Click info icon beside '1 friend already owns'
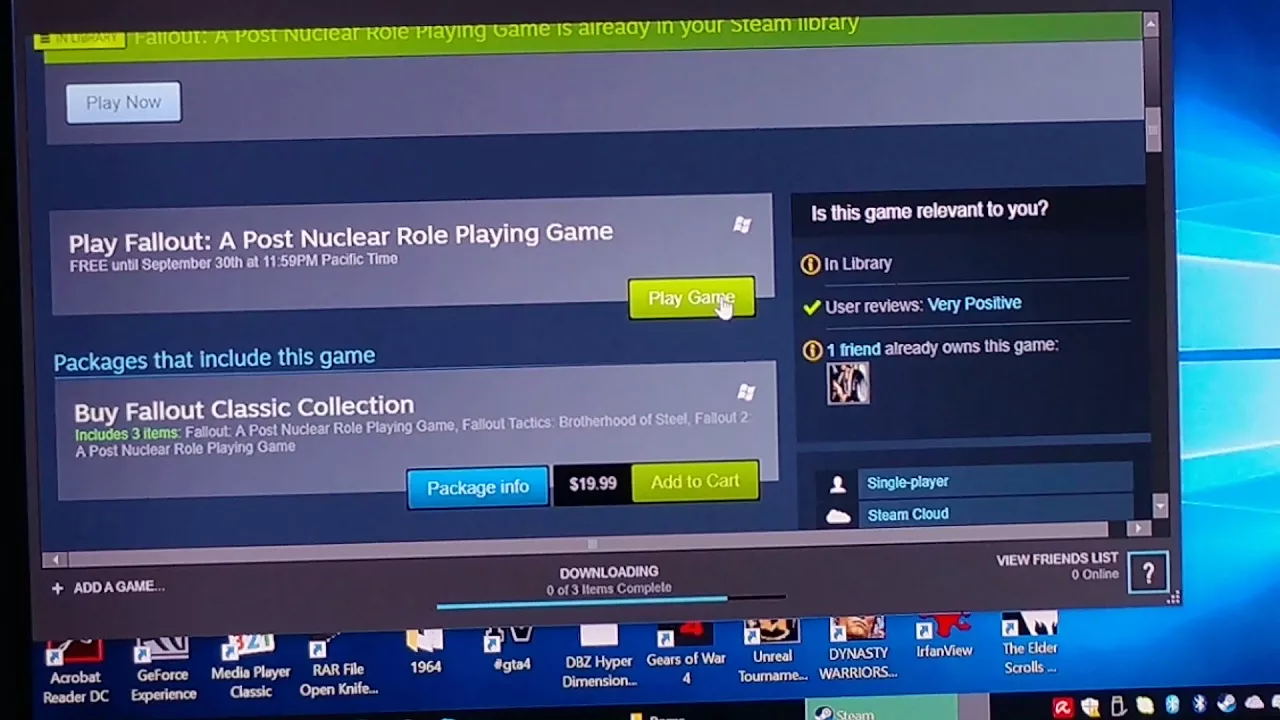Viewport: 1280px width, 720px height. [x=812, y=351]
